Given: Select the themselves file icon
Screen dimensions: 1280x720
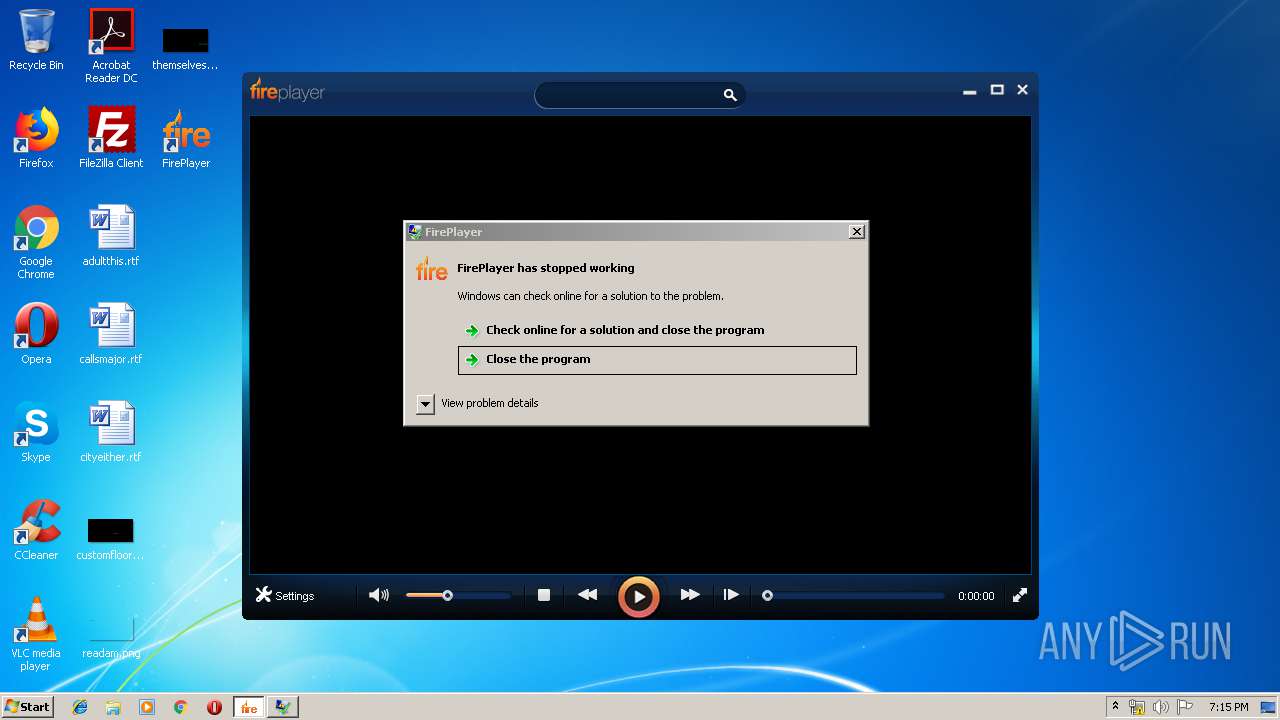Looking at the screenshot, I should (185, 48).
